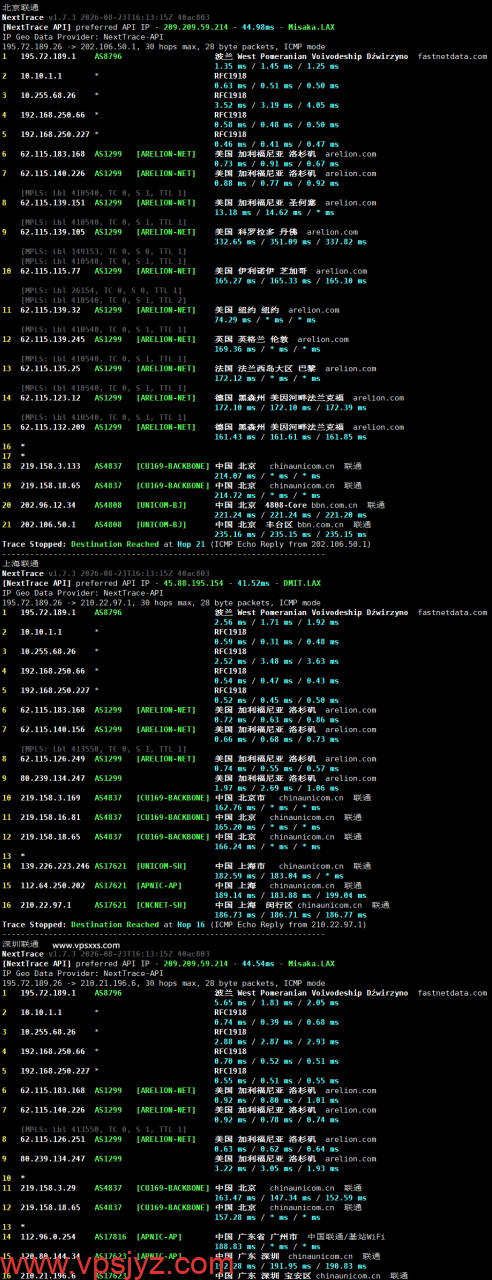Select IP address 112.96.0.254
Viewport: 492px width, 1280px height.
point(46,1235)
